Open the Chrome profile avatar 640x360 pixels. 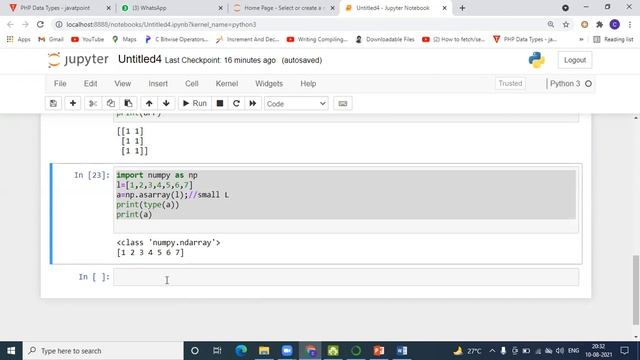615,24
